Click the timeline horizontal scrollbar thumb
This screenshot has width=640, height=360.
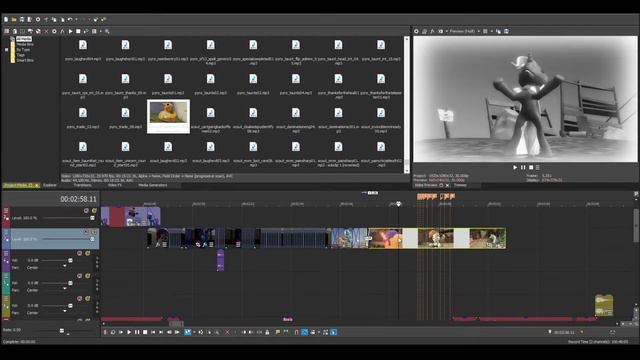coord(176,324)
